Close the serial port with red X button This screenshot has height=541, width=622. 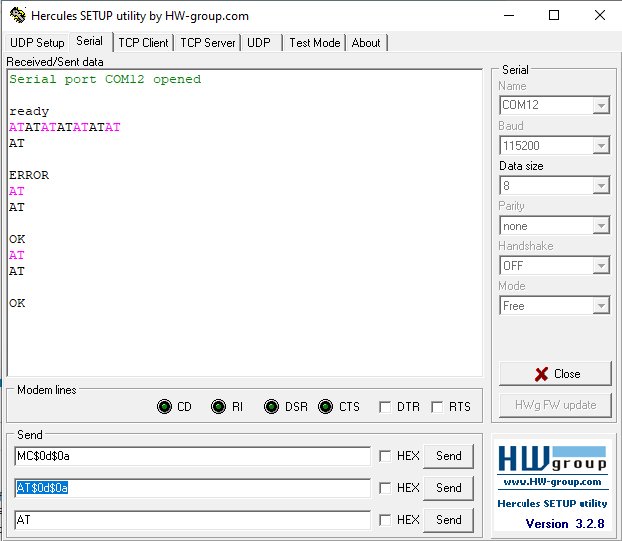click(555, 374)
